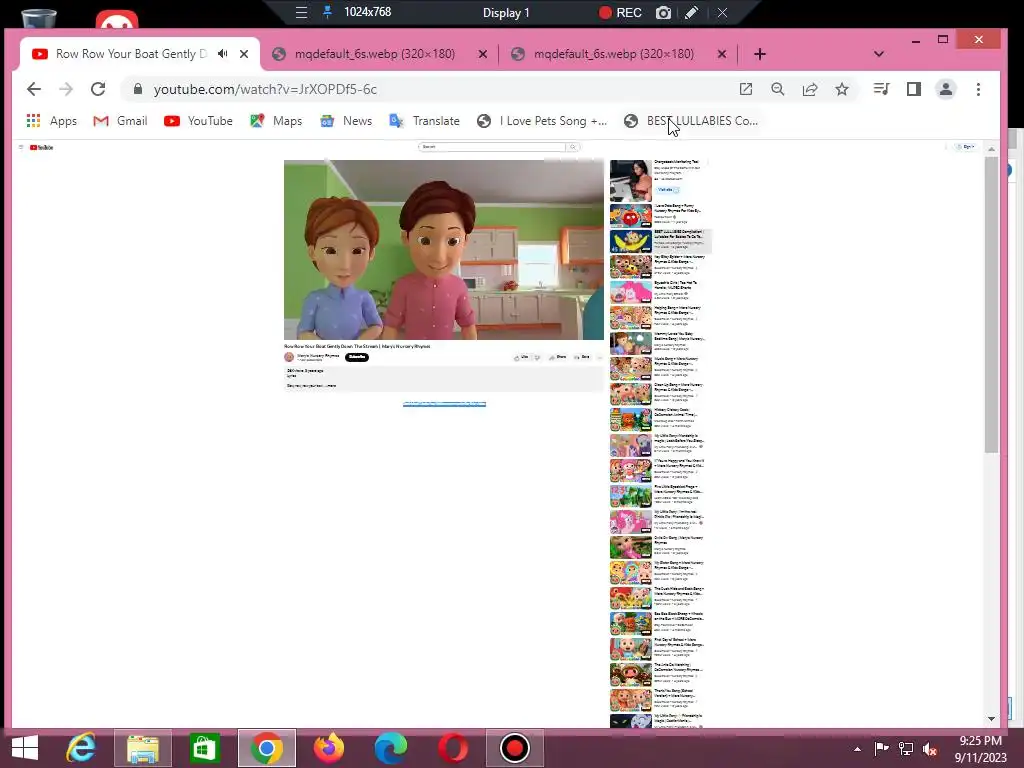The image size is (1024, 768).
Task: Expand the description with ...more
Action: 330,386
